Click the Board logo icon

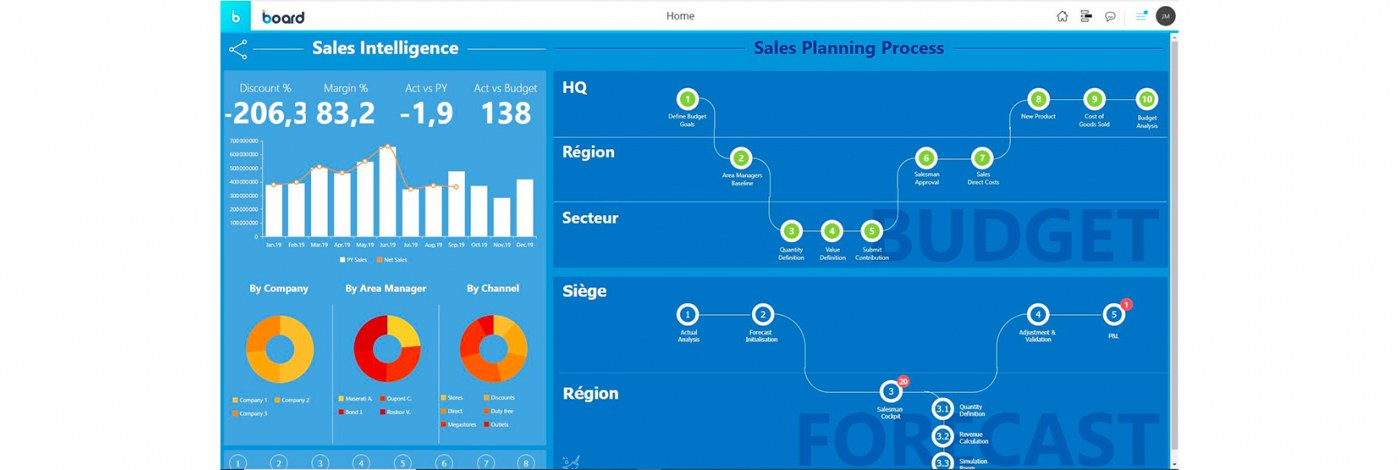click(235, 16)
